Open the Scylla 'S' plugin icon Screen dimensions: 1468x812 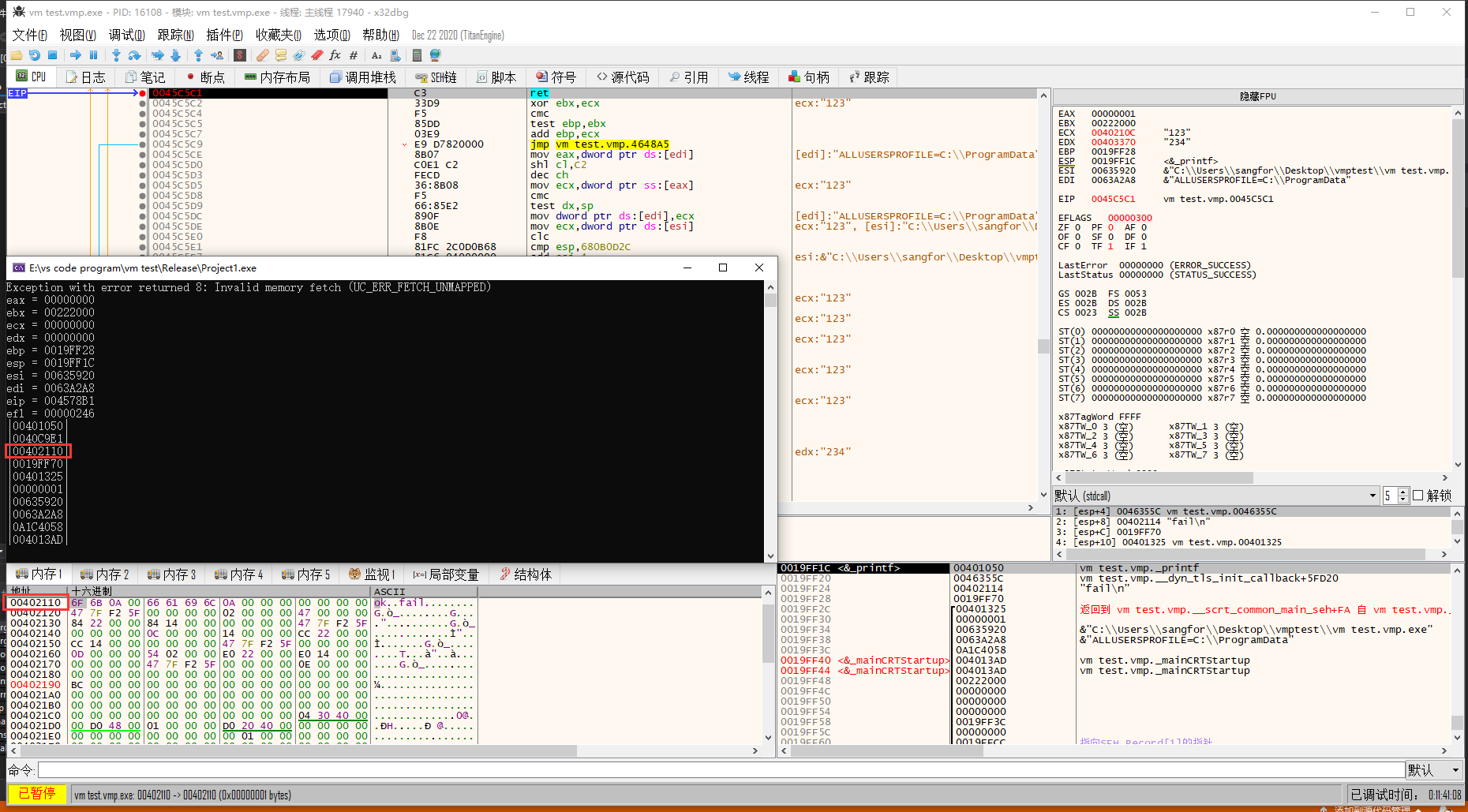(x=240, y=55)
